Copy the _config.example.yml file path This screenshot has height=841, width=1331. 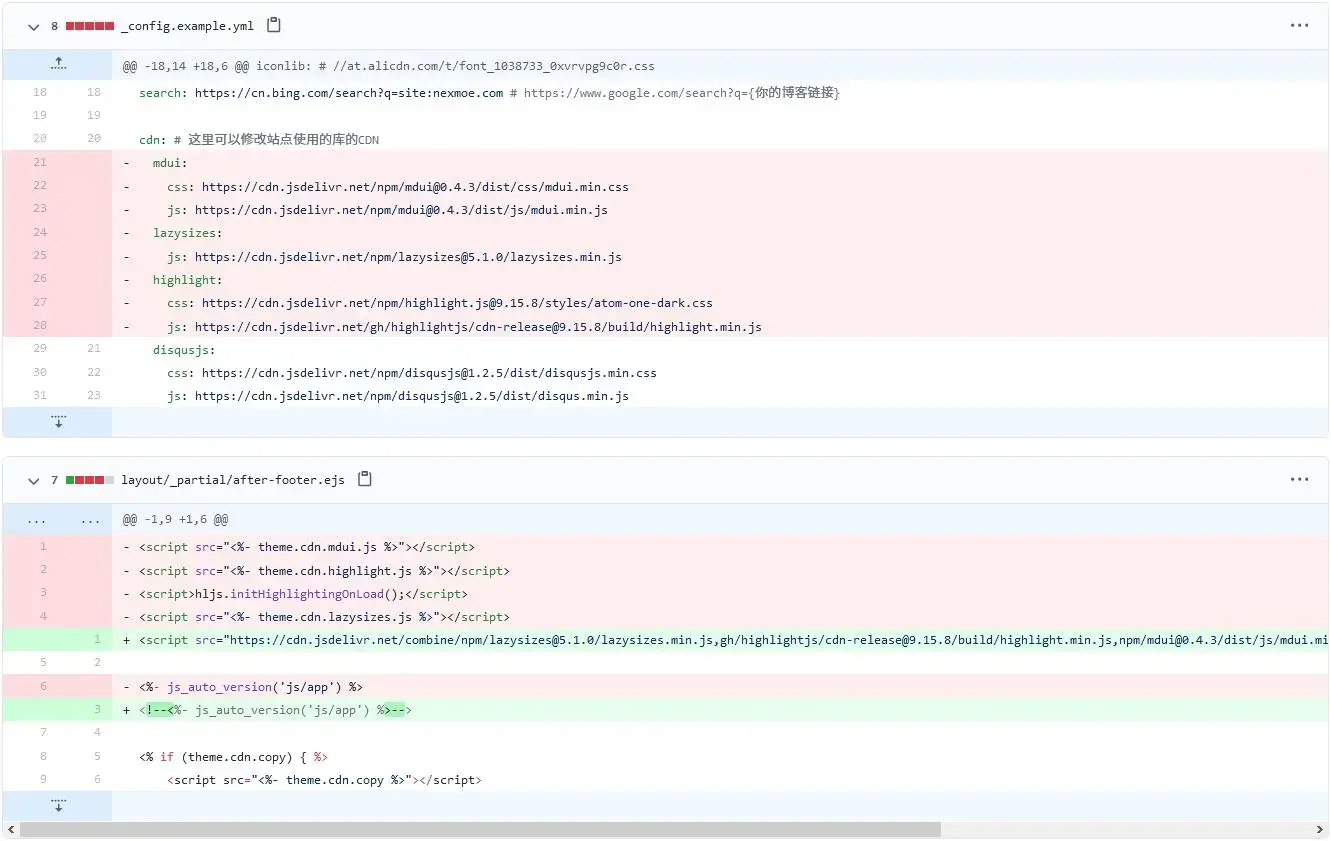pyautogui.click(x=273, y=25)
